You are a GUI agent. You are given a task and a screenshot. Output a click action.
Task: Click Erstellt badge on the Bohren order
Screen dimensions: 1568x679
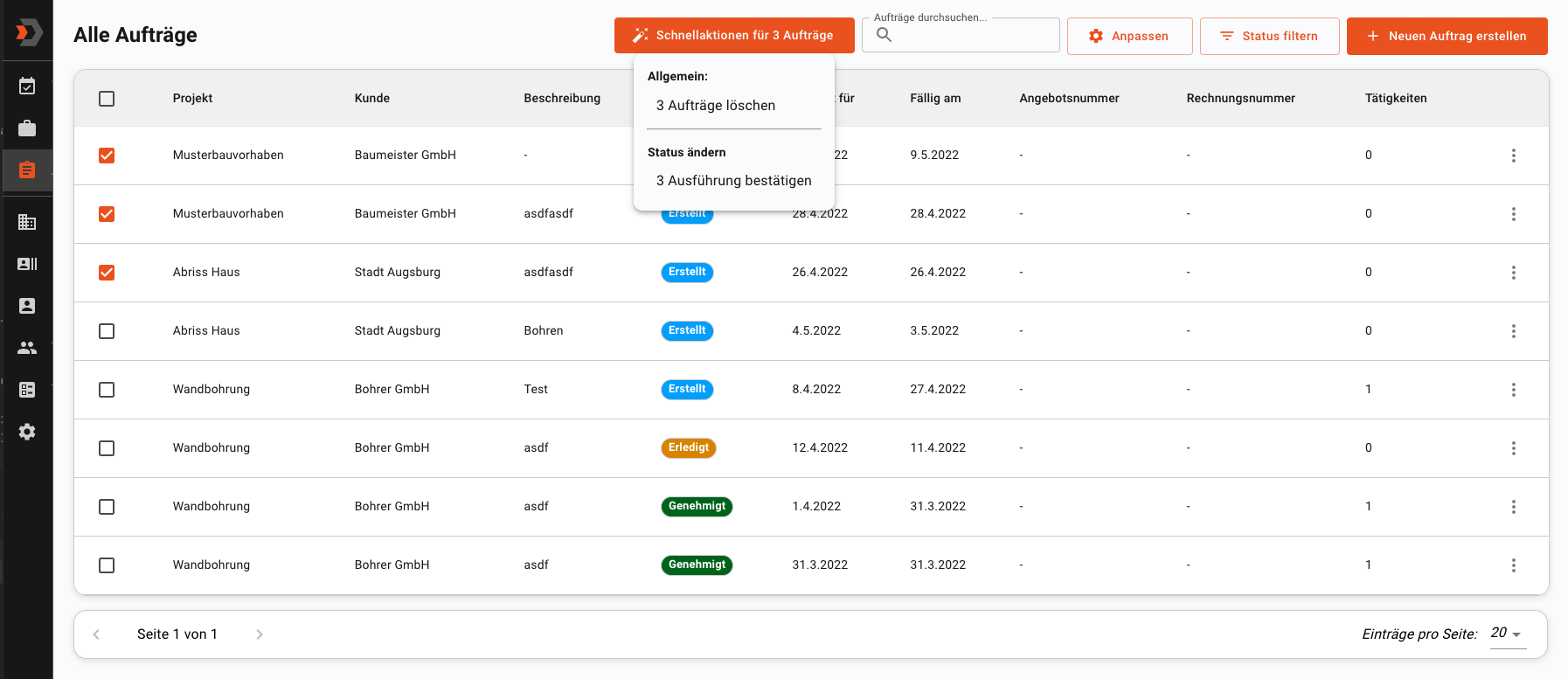pos(687,331)
